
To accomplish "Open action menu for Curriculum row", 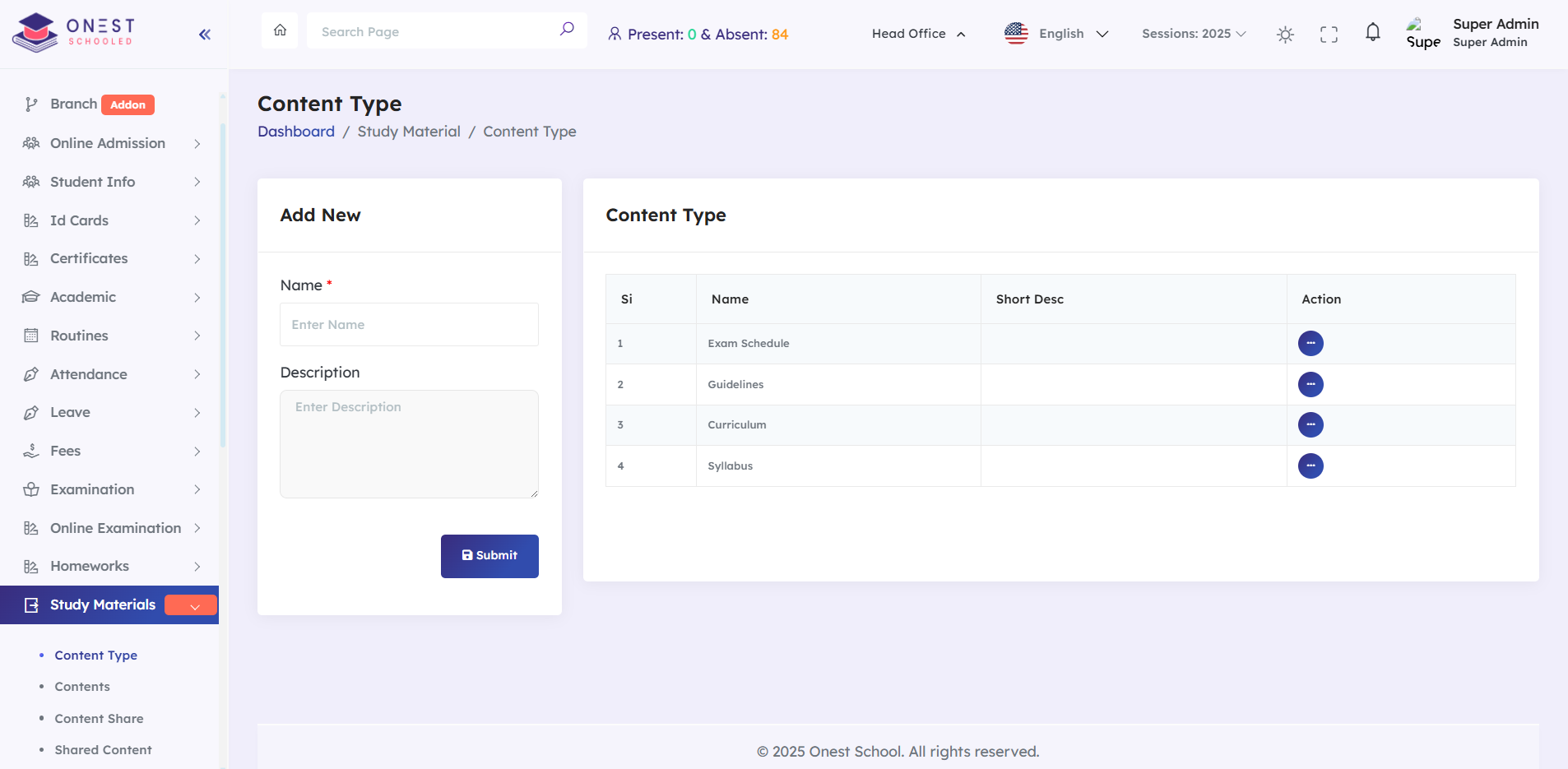I will (x=1311, y=424).
